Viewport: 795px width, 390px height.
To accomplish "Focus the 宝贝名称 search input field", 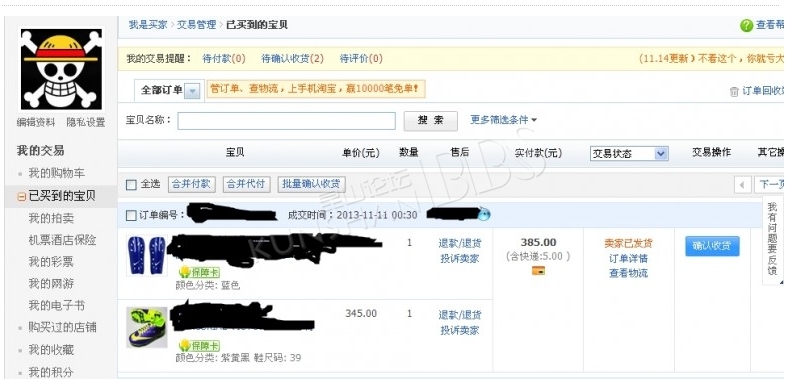I will [x=286, y=121].
